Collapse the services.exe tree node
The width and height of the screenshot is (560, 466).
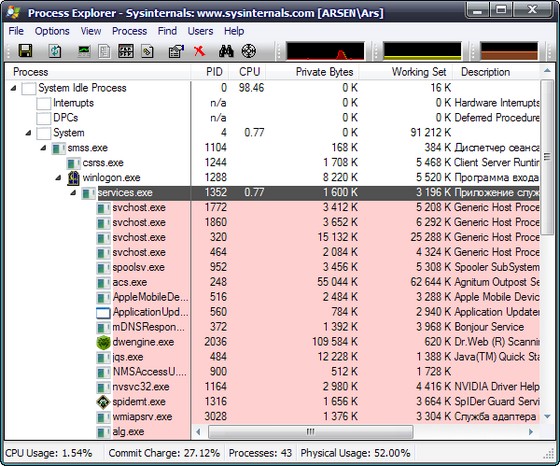[x=74, y=193]
